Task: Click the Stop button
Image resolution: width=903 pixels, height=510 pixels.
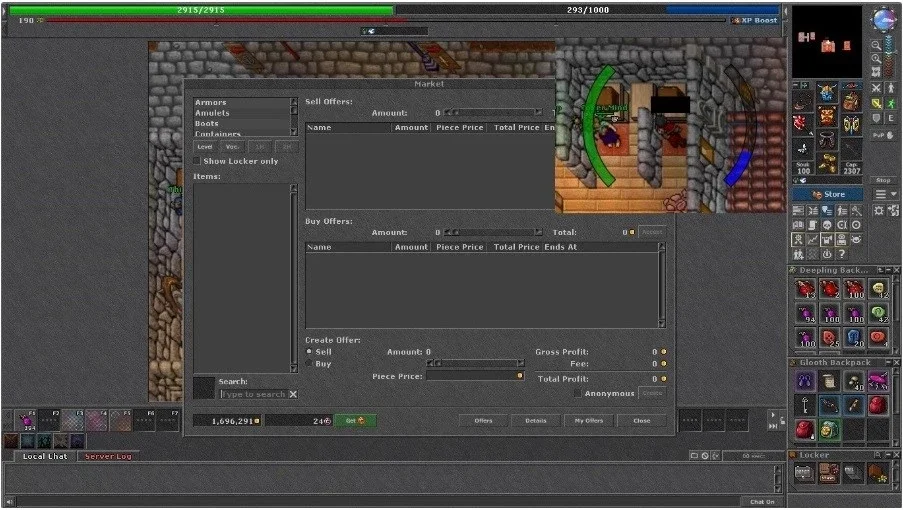Action: click(883, 180)
